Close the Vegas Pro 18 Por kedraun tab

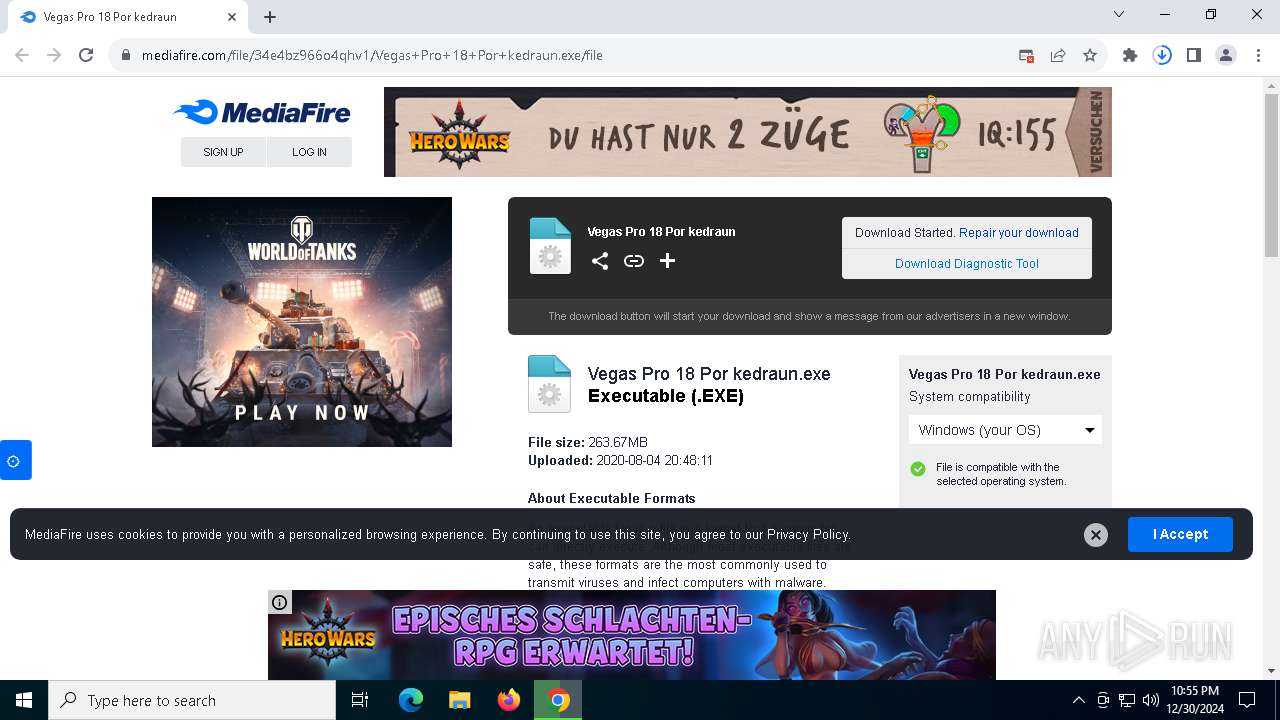(232, 17)
